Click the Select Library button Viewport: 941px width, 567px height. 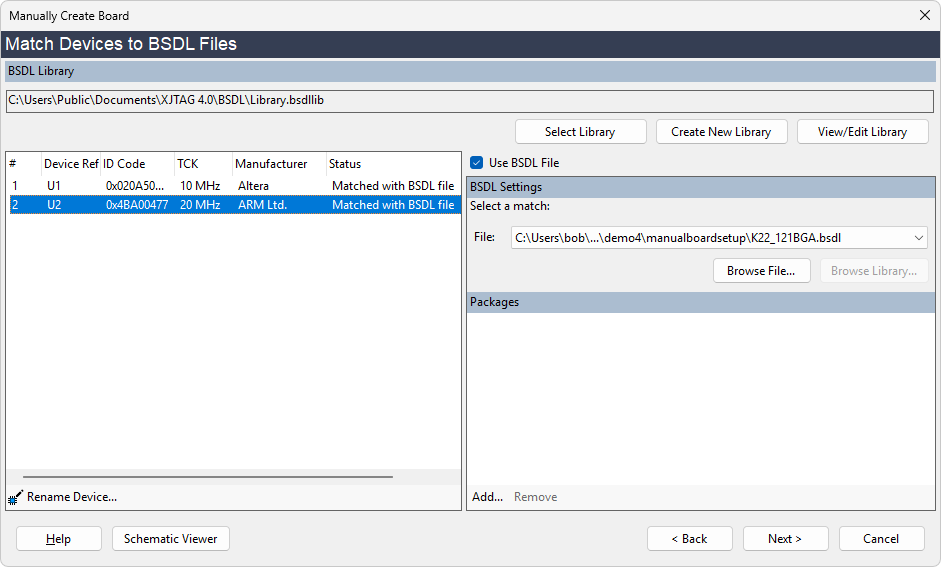[x=580, y=132]
